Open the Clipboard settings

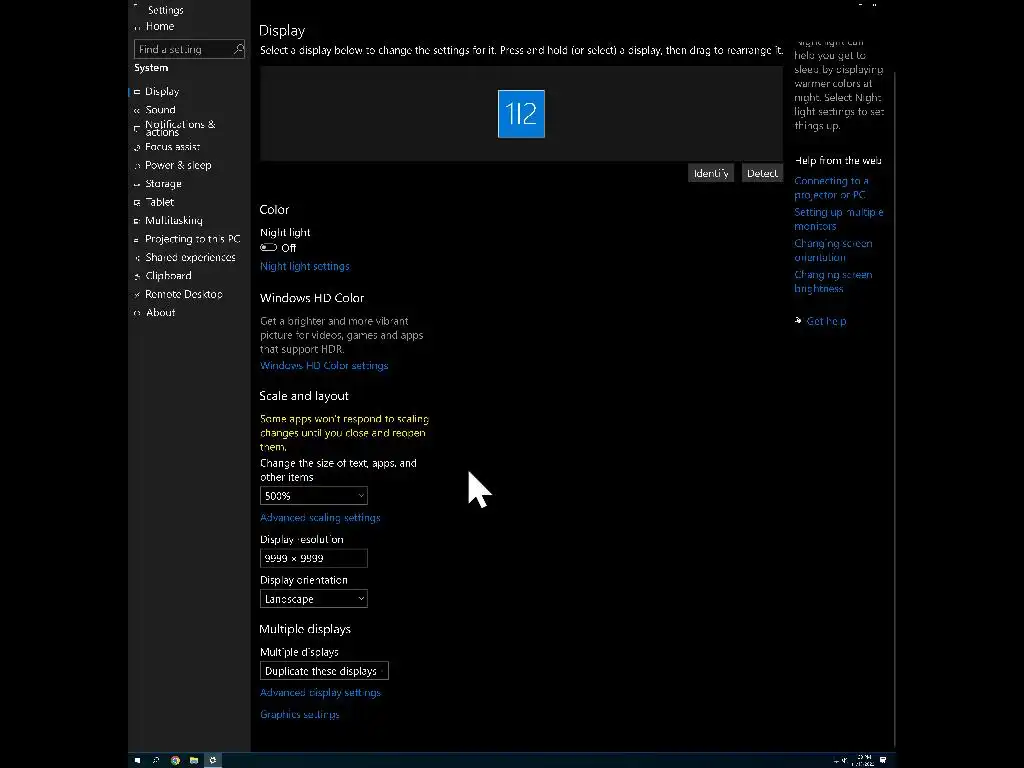point(168,276)
